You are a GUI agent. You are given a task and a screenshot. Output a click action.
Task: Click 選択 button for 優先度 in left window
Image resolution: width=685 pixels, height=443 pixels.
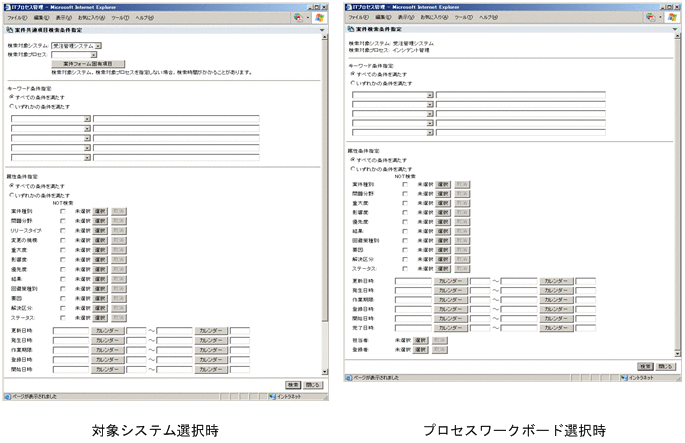[x=100, y=270]
